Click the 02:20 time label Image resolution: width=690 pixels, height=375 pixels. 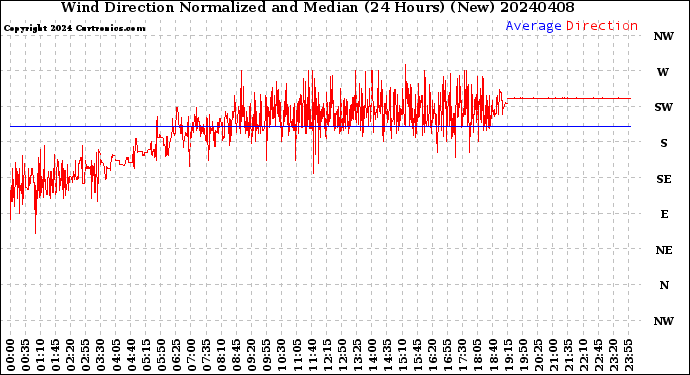(x=71, y=355)
